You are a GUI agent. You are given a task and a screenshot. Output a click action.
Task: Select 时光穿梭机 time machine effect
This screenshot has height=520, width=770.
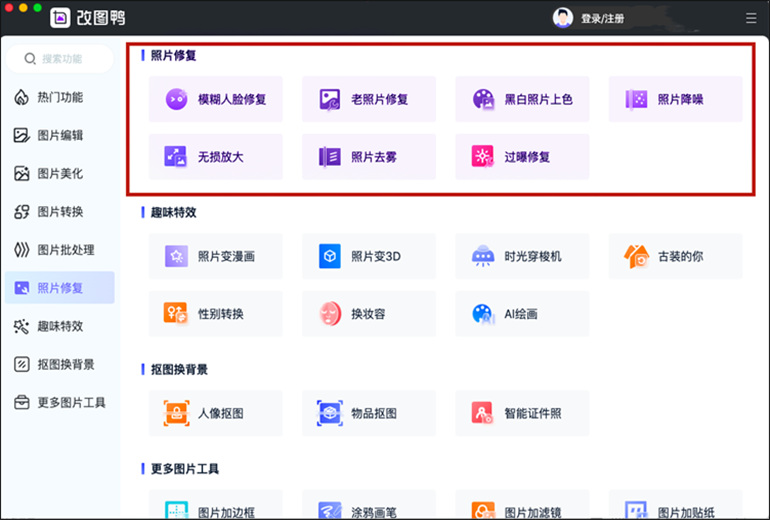click(x=522, y=256)
